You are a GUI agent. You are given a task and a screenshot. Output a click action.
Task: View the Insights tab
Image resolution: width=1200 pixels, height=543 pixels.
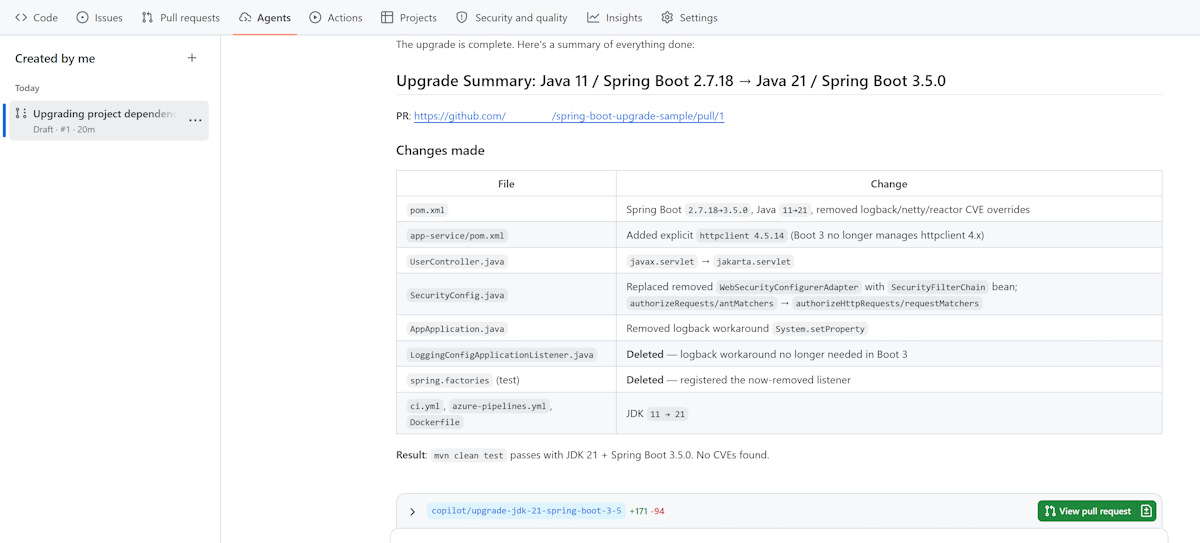[x=615, y=18]
